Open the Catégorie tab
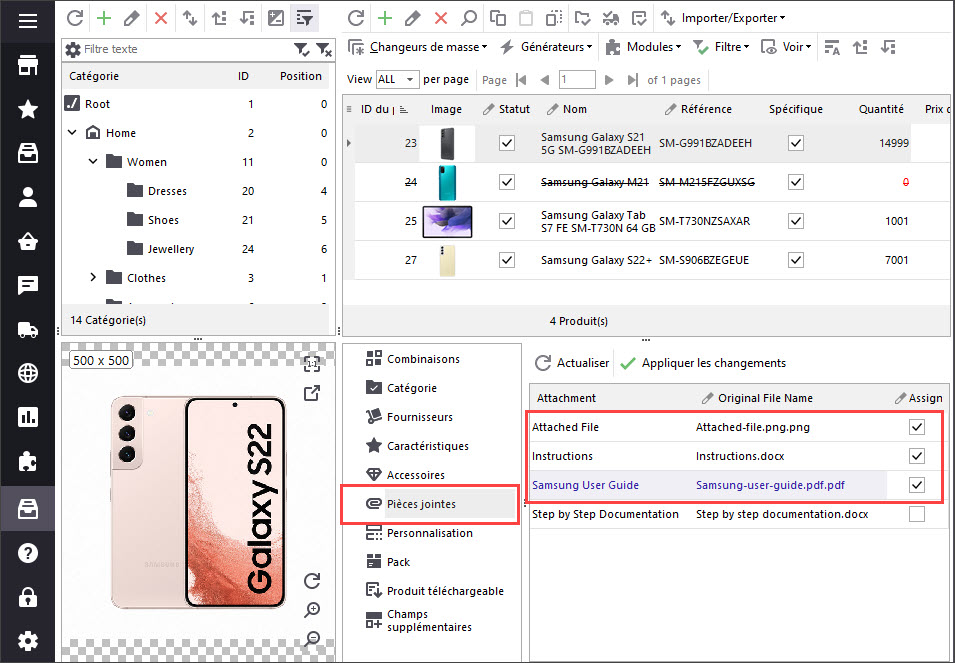Image resolution: width=955 pixels, height=663 pixels. pos(401,388)
